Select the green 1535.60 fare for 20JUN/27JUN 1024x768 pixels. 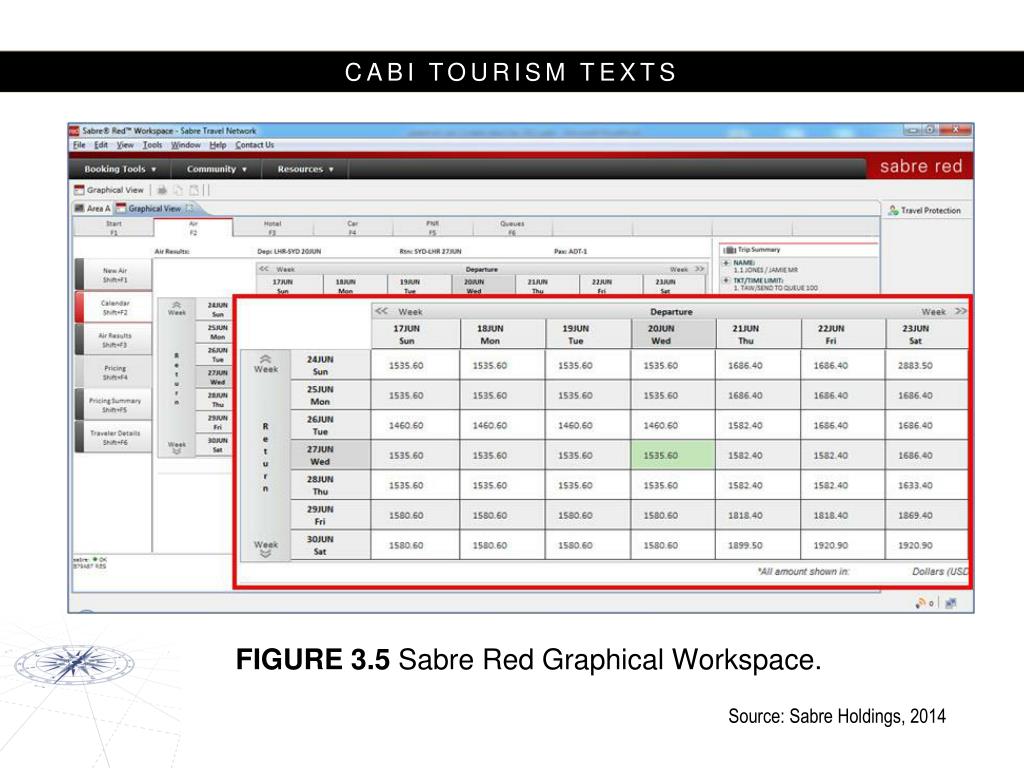pyautogui.click(x=673, y=455)
